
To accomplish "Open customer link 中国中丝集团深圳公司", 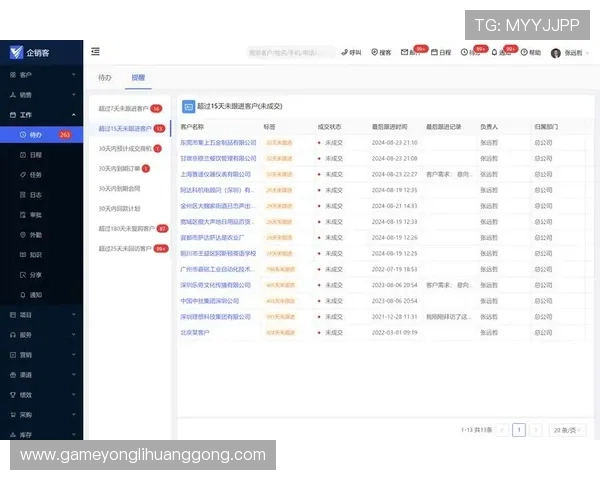I will coord(210,301).
